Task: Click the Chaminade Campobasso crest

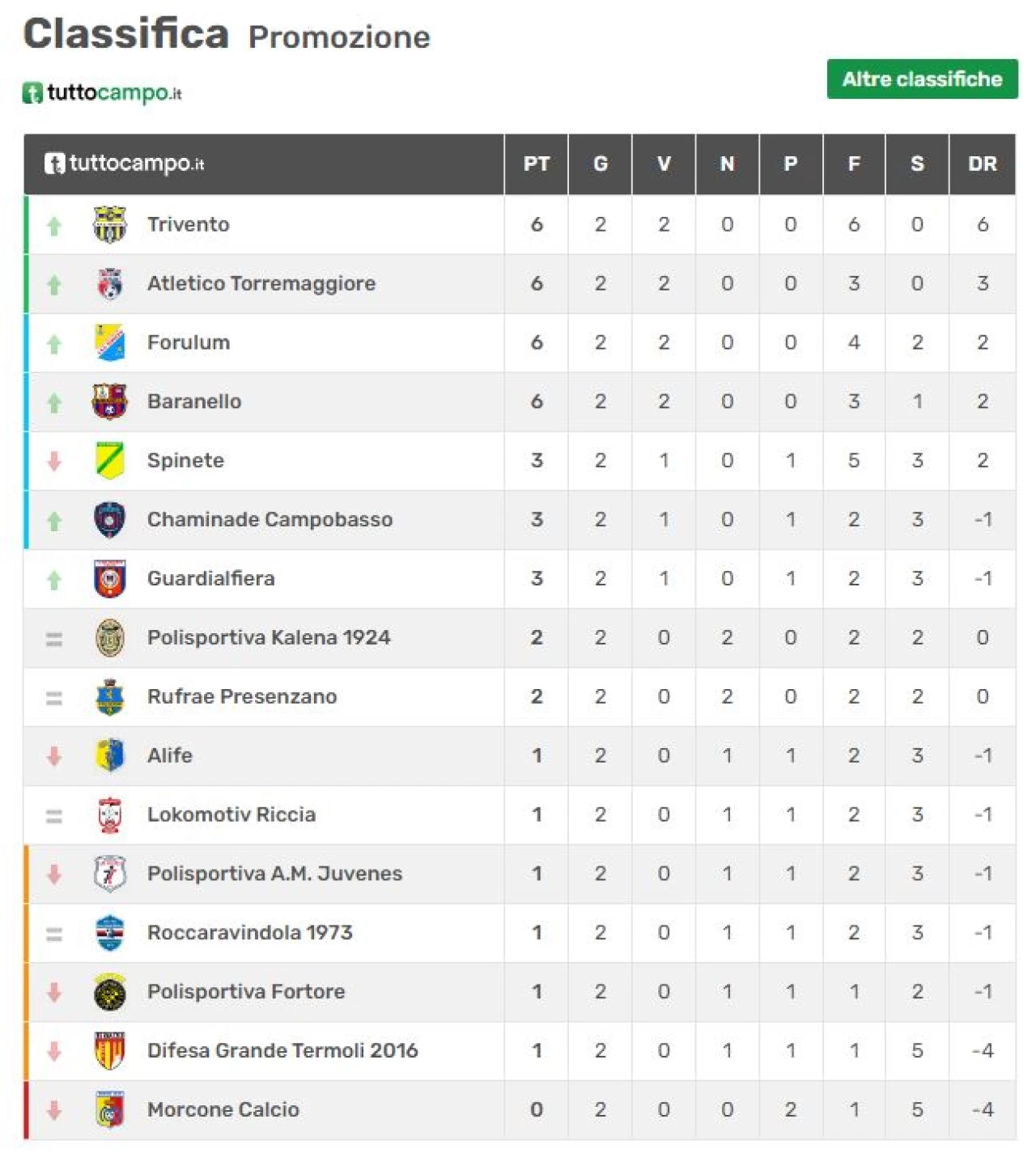Action: (x=109, y=520)
